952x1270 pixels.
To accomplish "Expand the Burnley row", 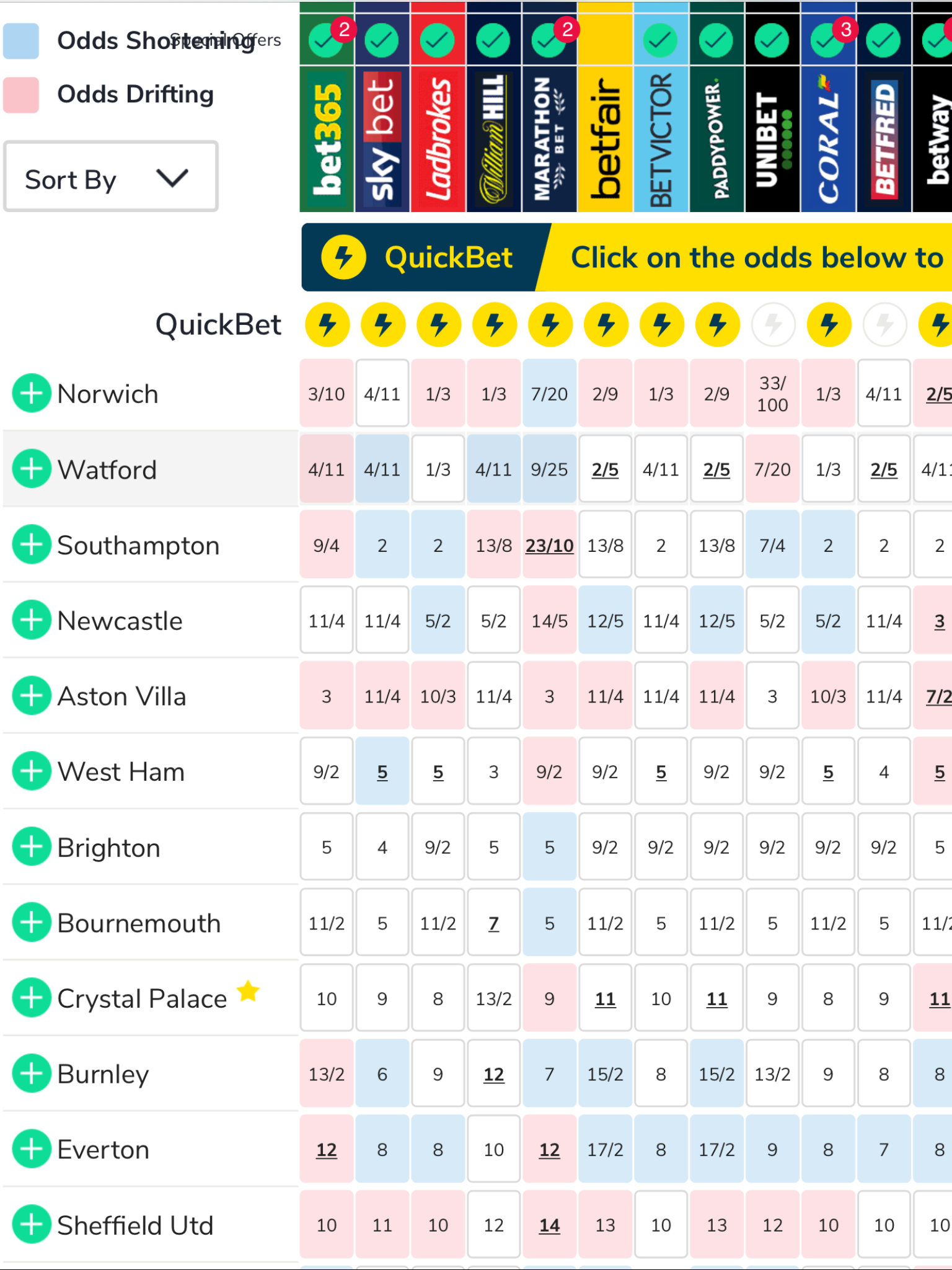I will tap(32, 1073).
